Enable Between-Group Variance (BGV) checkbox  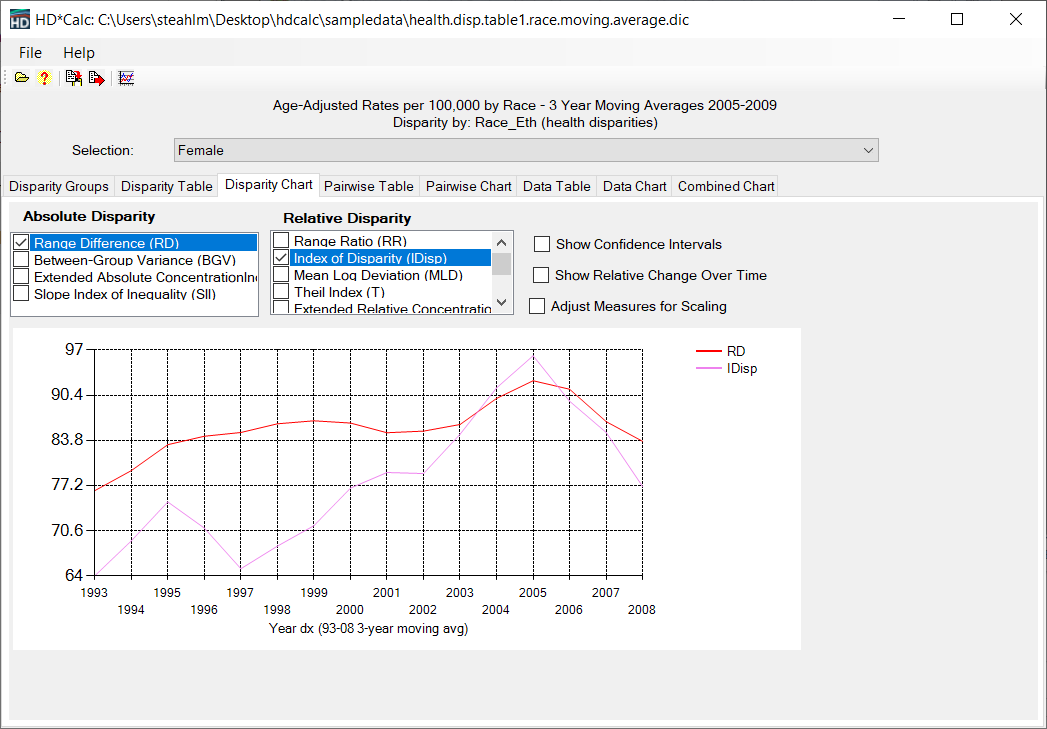[x=21, y=260]
